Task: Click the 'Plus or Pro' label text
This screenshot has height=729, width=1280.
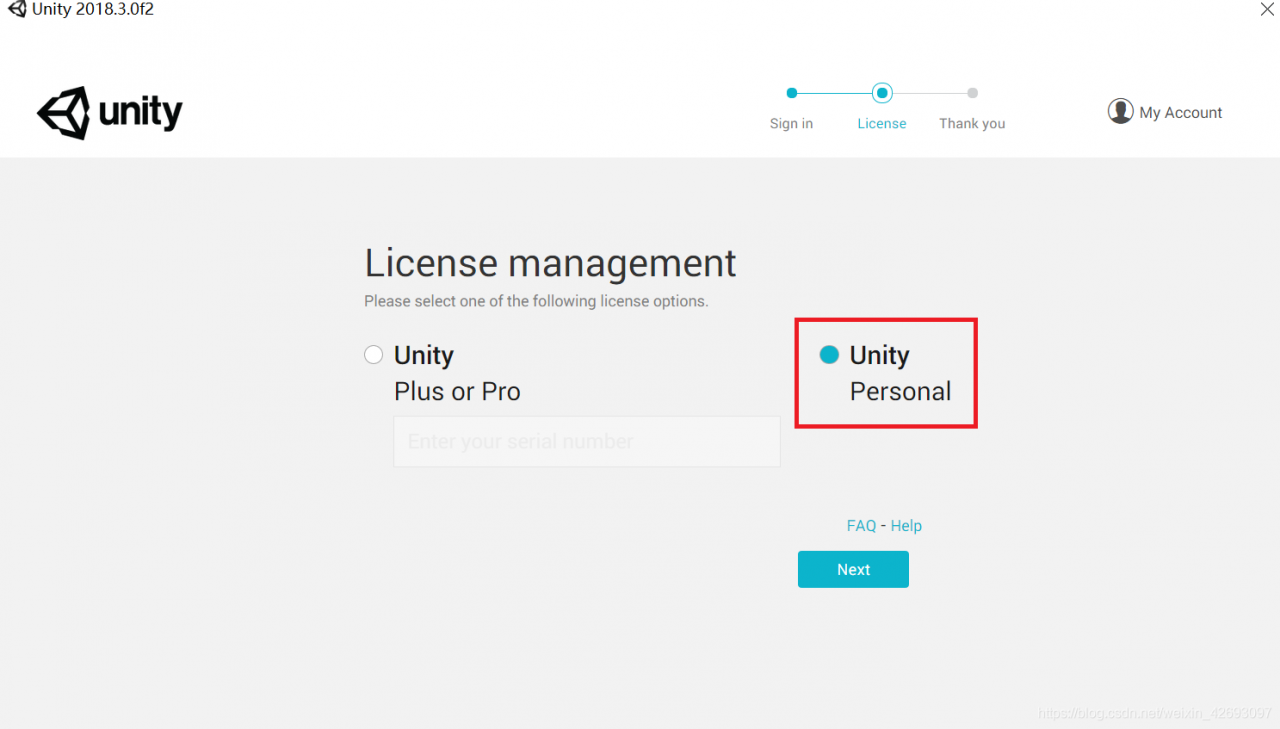Action: (x=457, y=391)
